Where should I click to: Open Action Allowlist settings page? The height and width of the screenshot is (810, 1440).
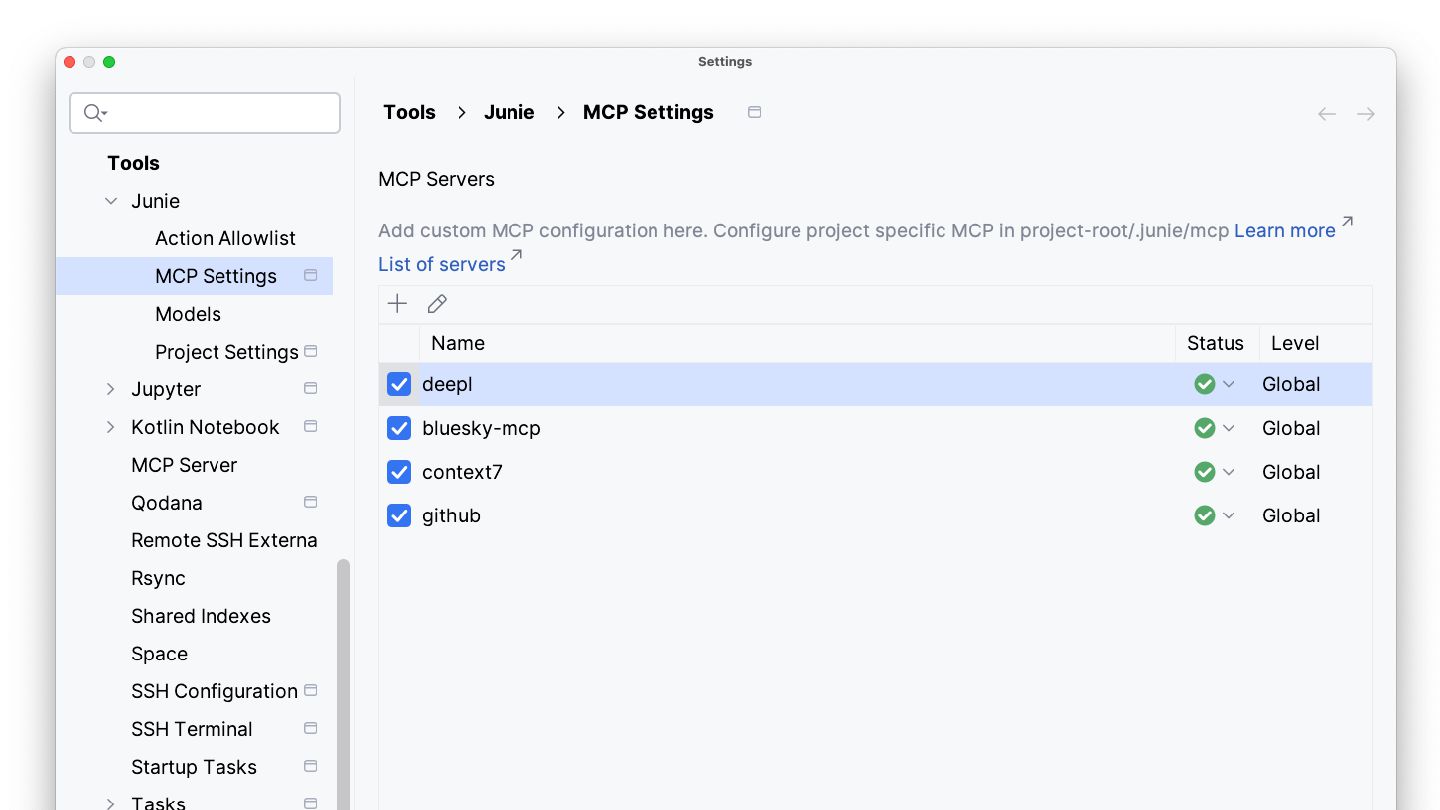(225, 238)
